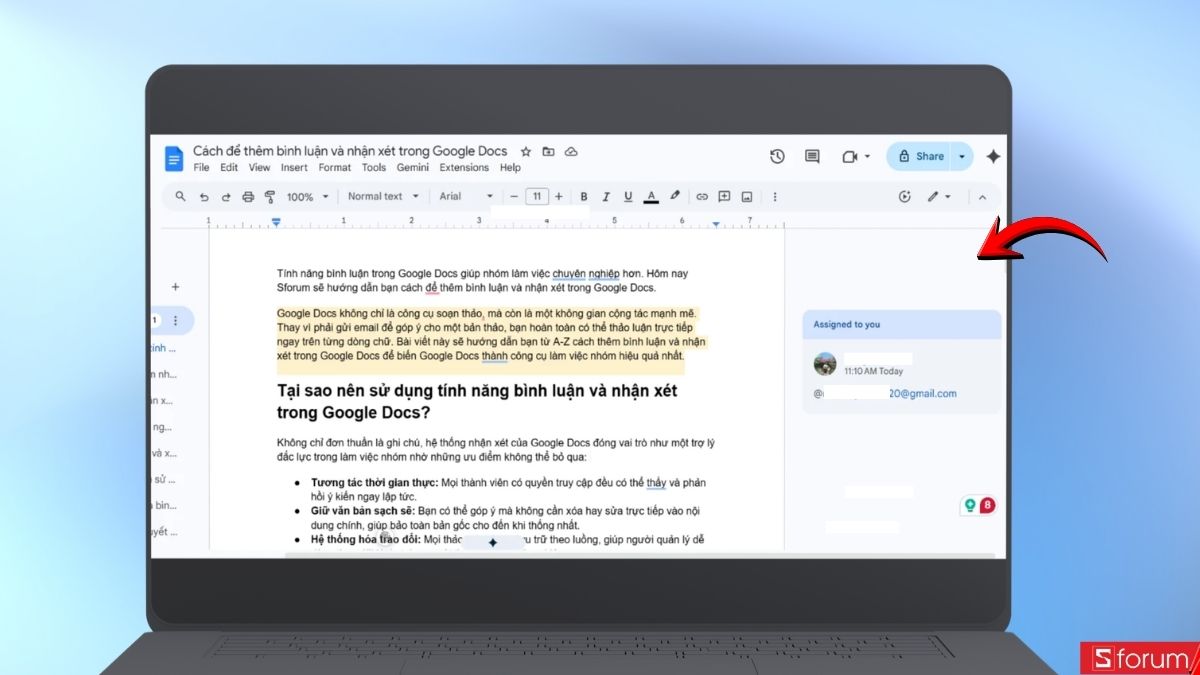The width and height of the screenshot is (1200, 675).
Task: Open the Format menu
Action: (335, 168)
